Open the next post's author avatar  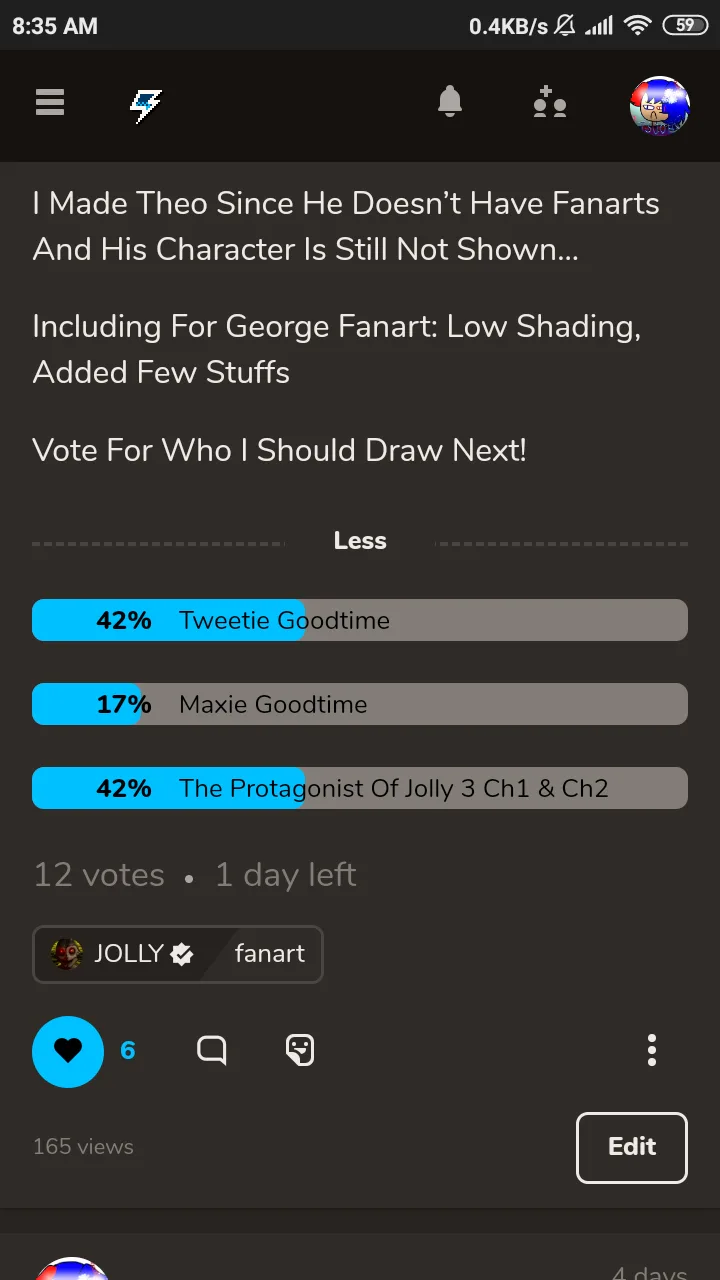[72, 1268]
